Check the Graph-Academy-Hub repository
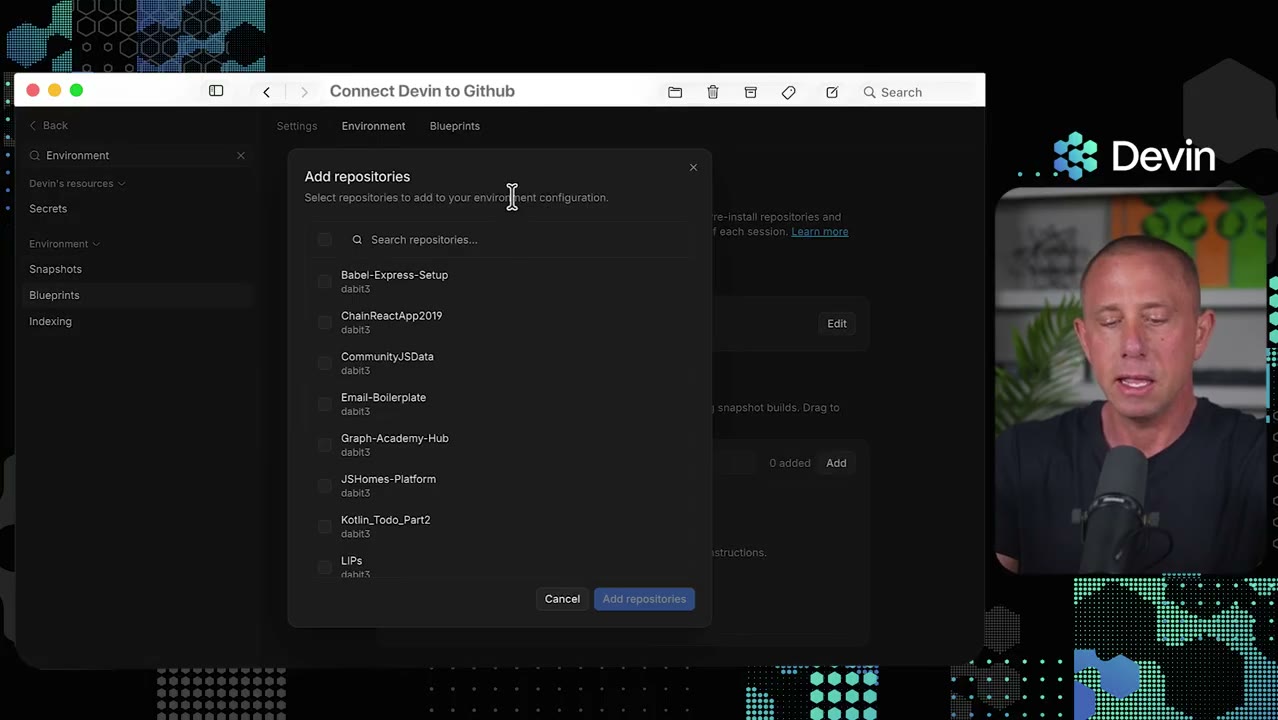The width and height of the screenshot is (1278, 720). (324, 445)
